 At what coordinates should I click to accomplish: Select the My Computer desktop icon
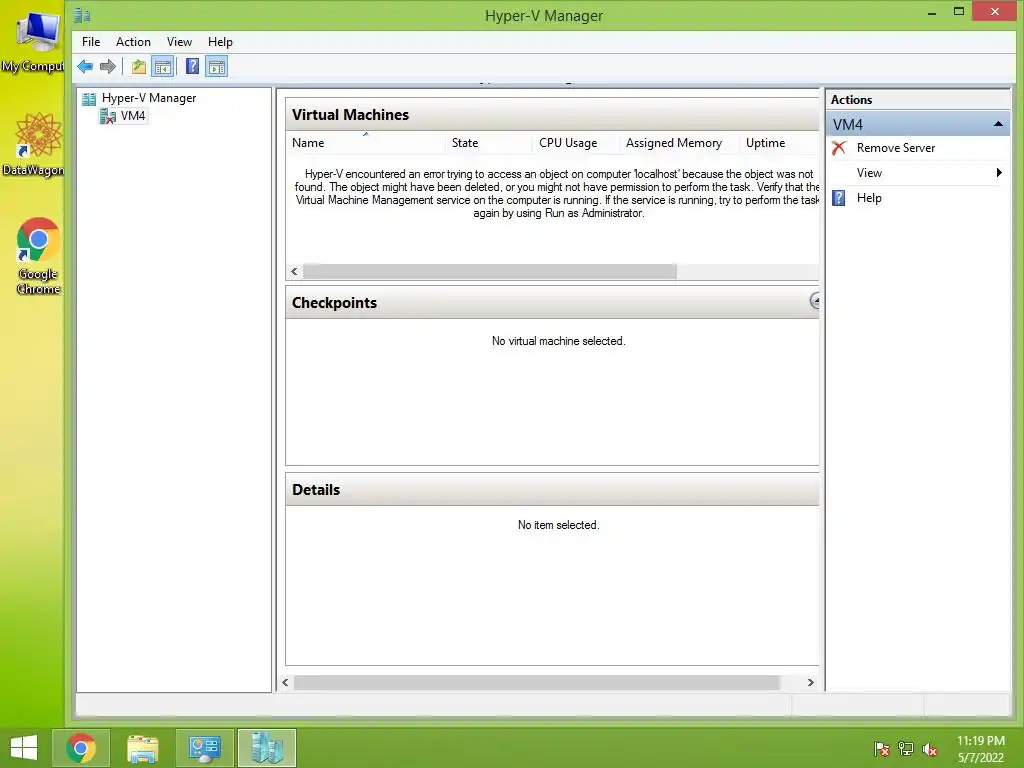click(34, 40)
